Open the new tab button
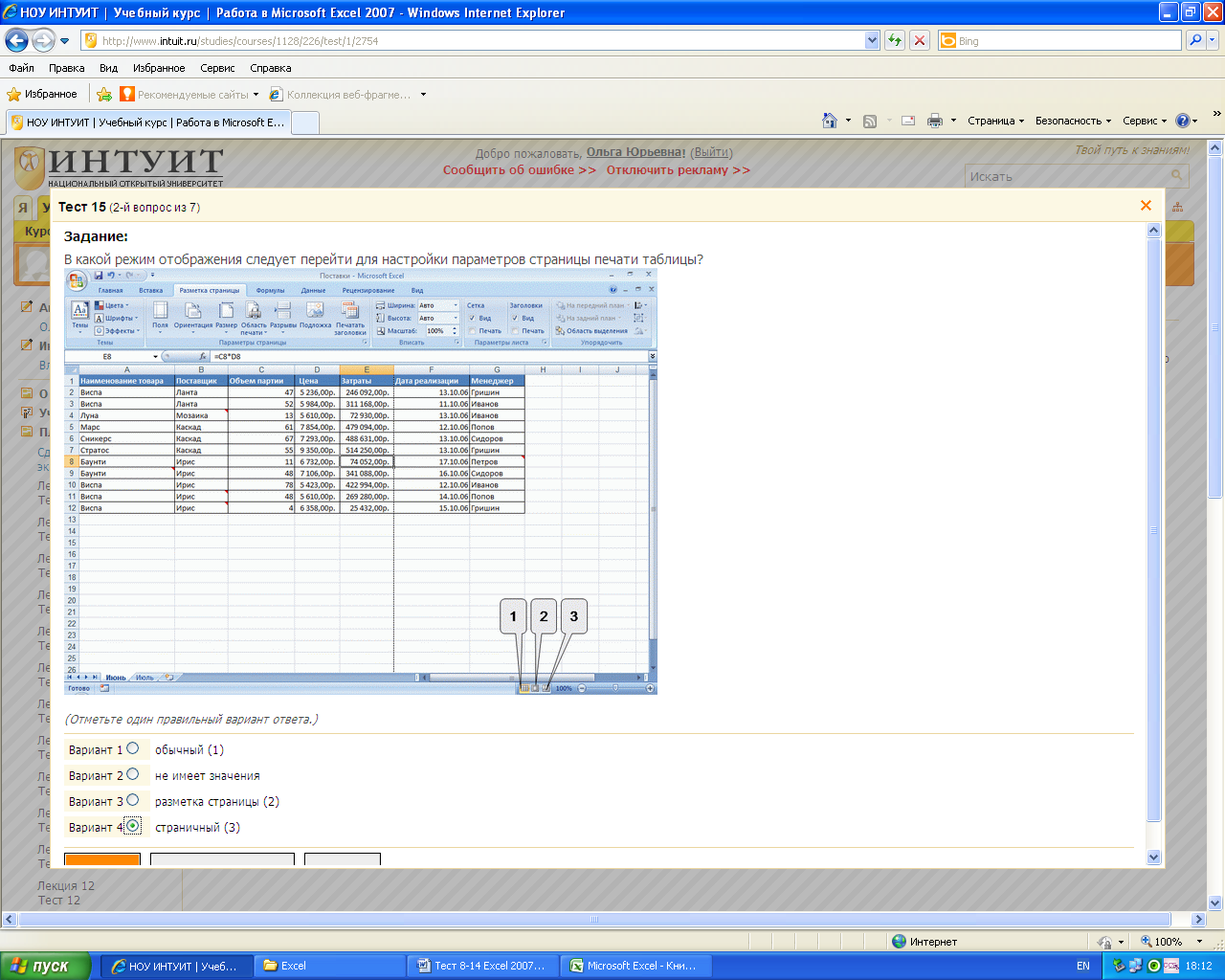The height and width of the screenshot is (980, 1225). pyautogui.click(x=305, y=122)
